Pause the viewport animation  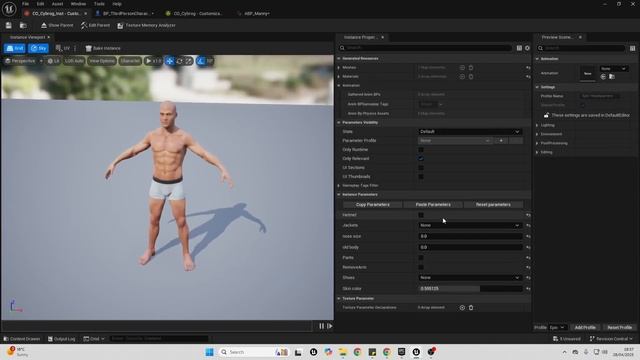(321, 326)
